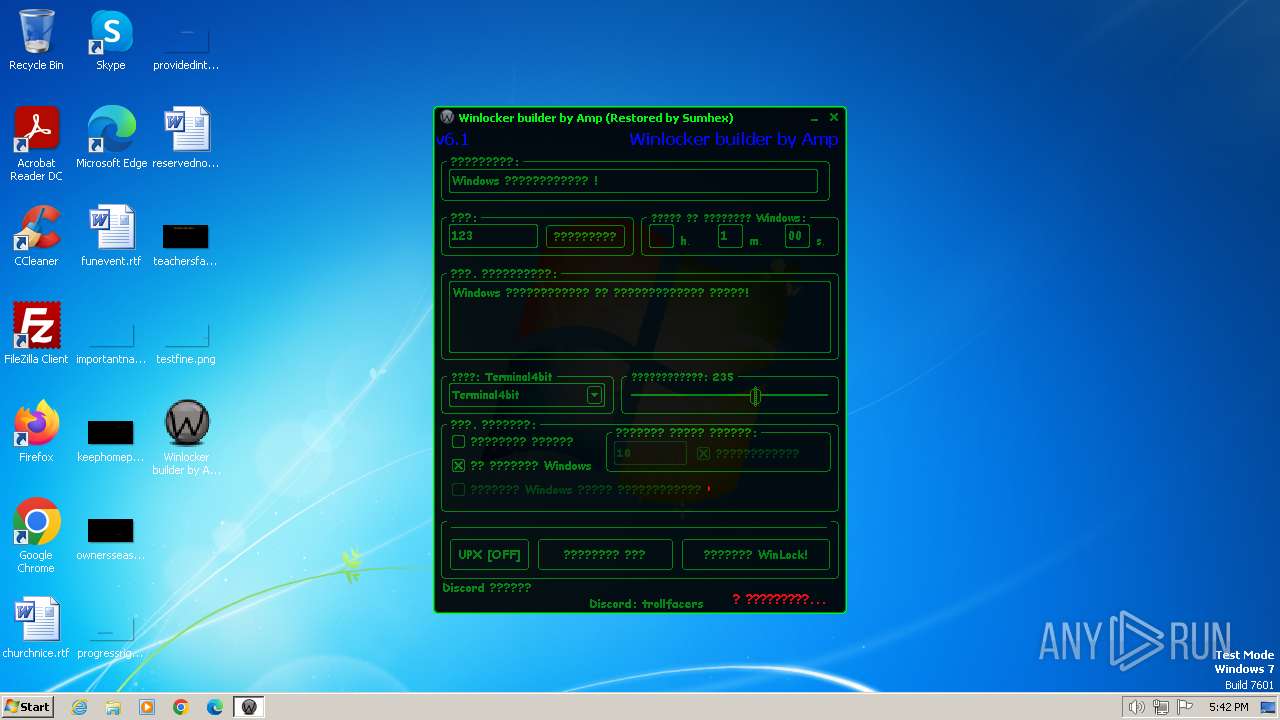This screenshot has width=1280, height=720.
Task: Select churchnice.rtf document icon
Action: [36, 628]
